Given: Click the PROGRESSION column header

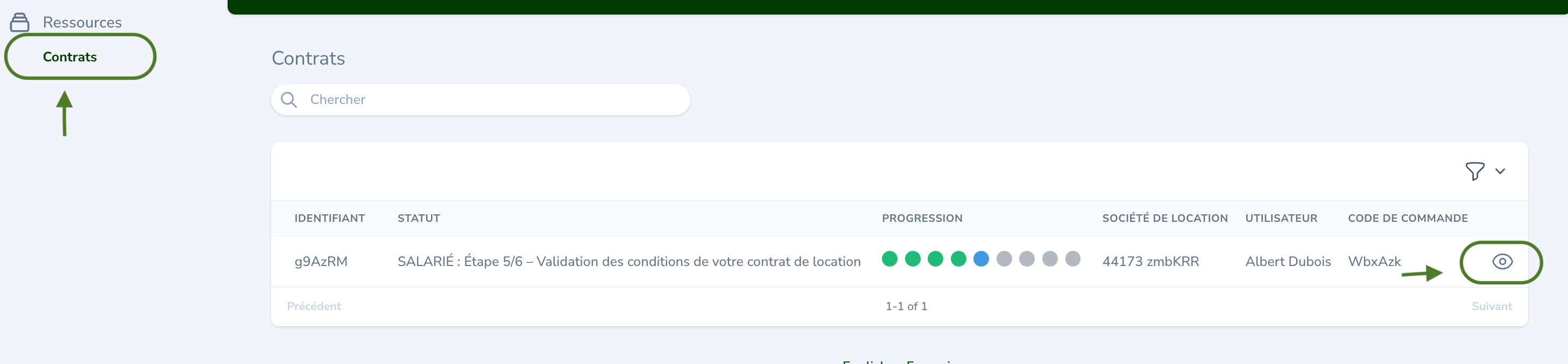Looking at the screenshot, I should (922, 219).
